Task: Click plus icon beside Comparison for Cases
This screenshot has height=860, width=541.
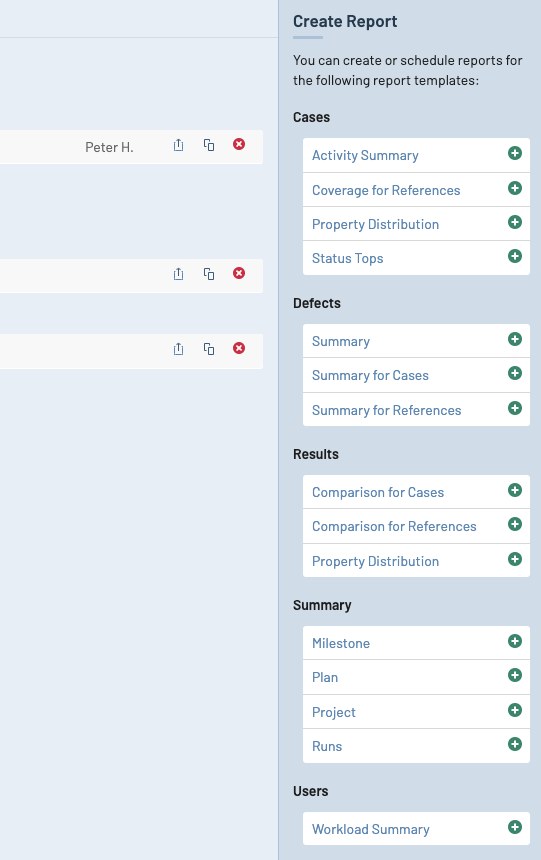Action: [515, 490]
